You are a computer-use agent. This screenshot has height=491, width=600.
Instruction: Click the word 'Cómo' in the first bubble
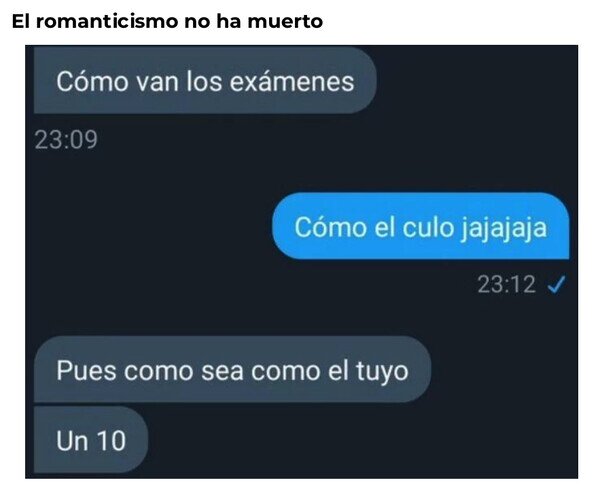coord(92,82)
